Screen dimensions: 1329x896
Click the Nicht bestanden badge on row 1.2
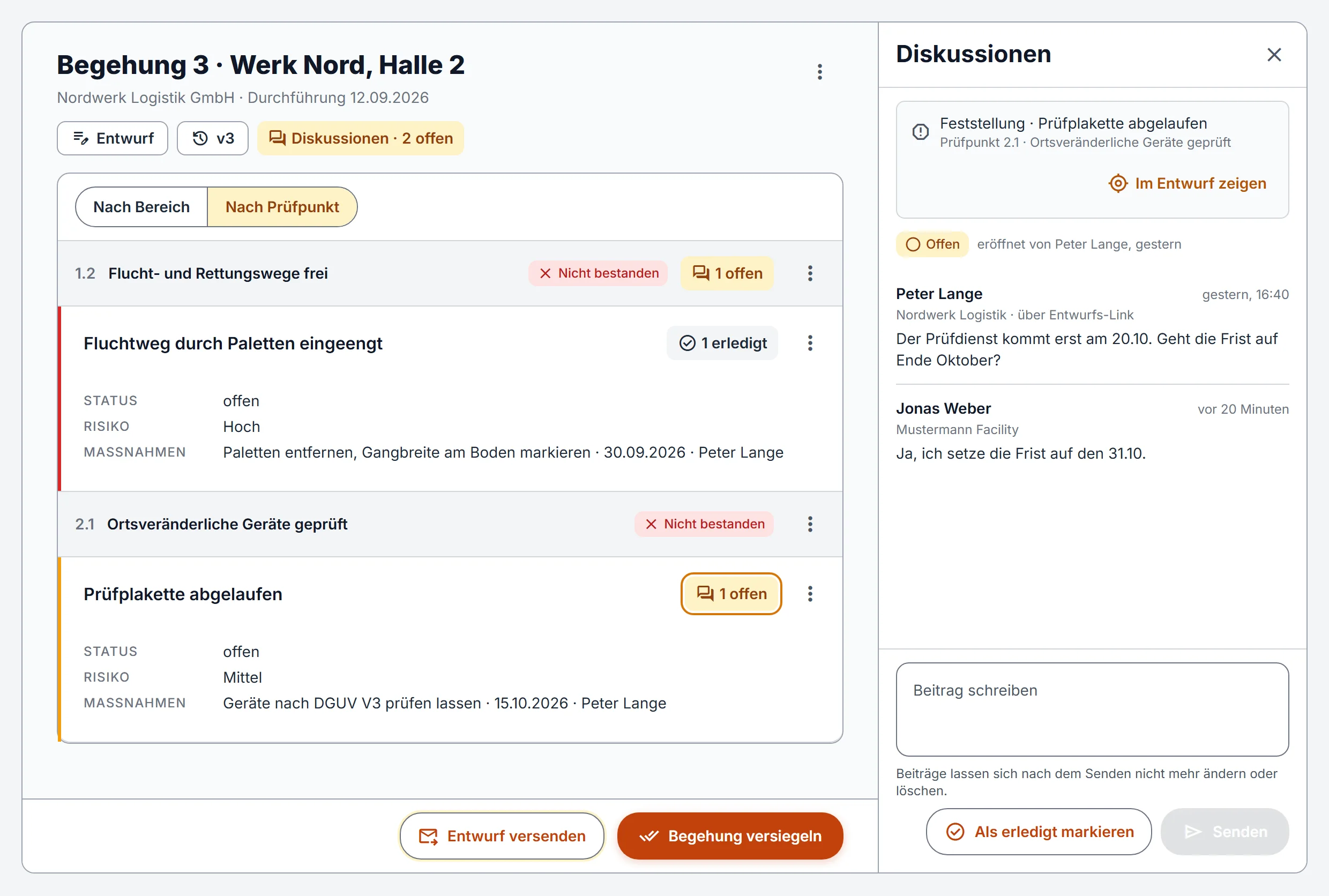click(x=598, y=273)
